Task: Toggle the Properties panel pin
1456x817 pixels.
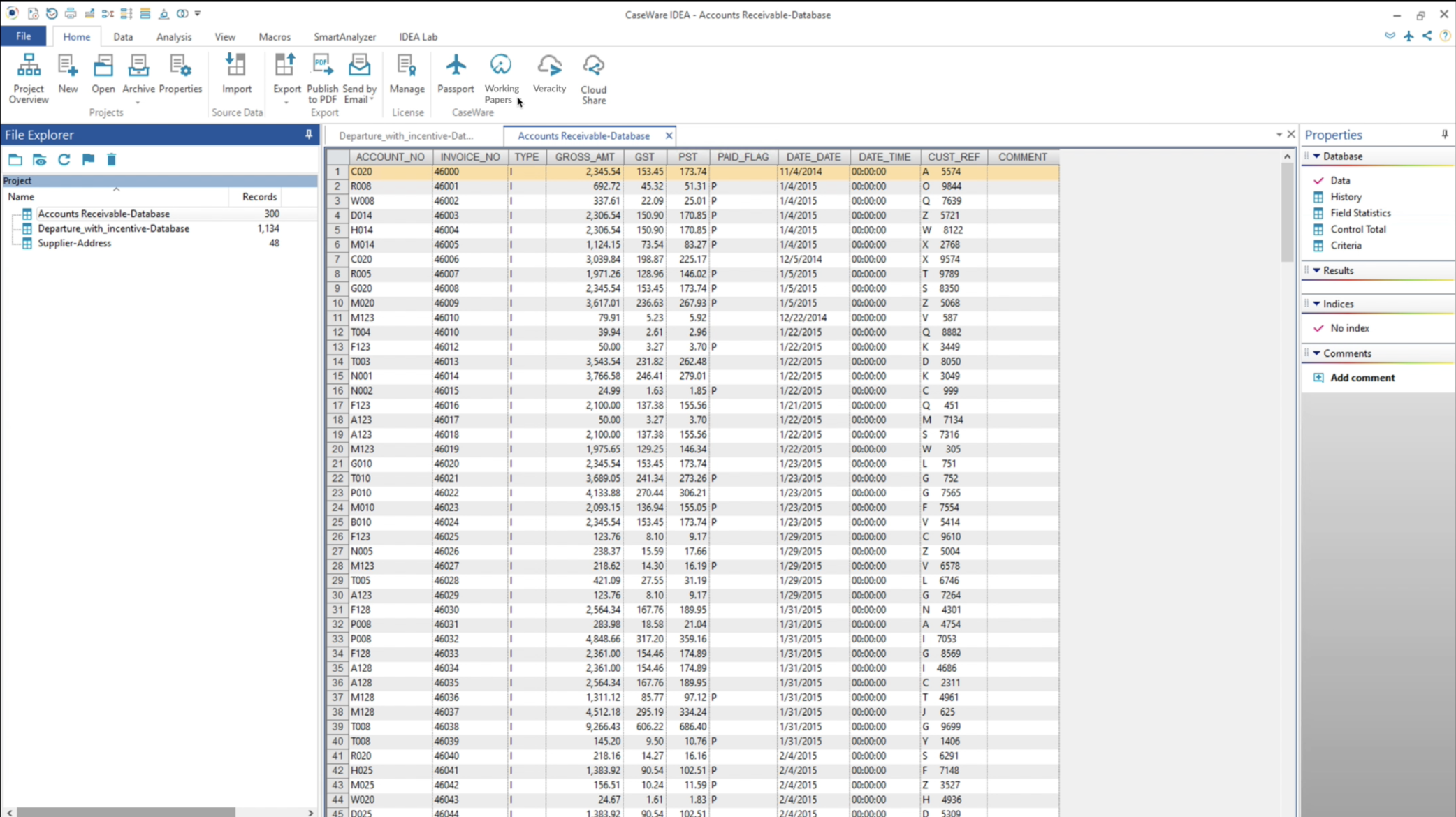Action: tap(1445, 134)
